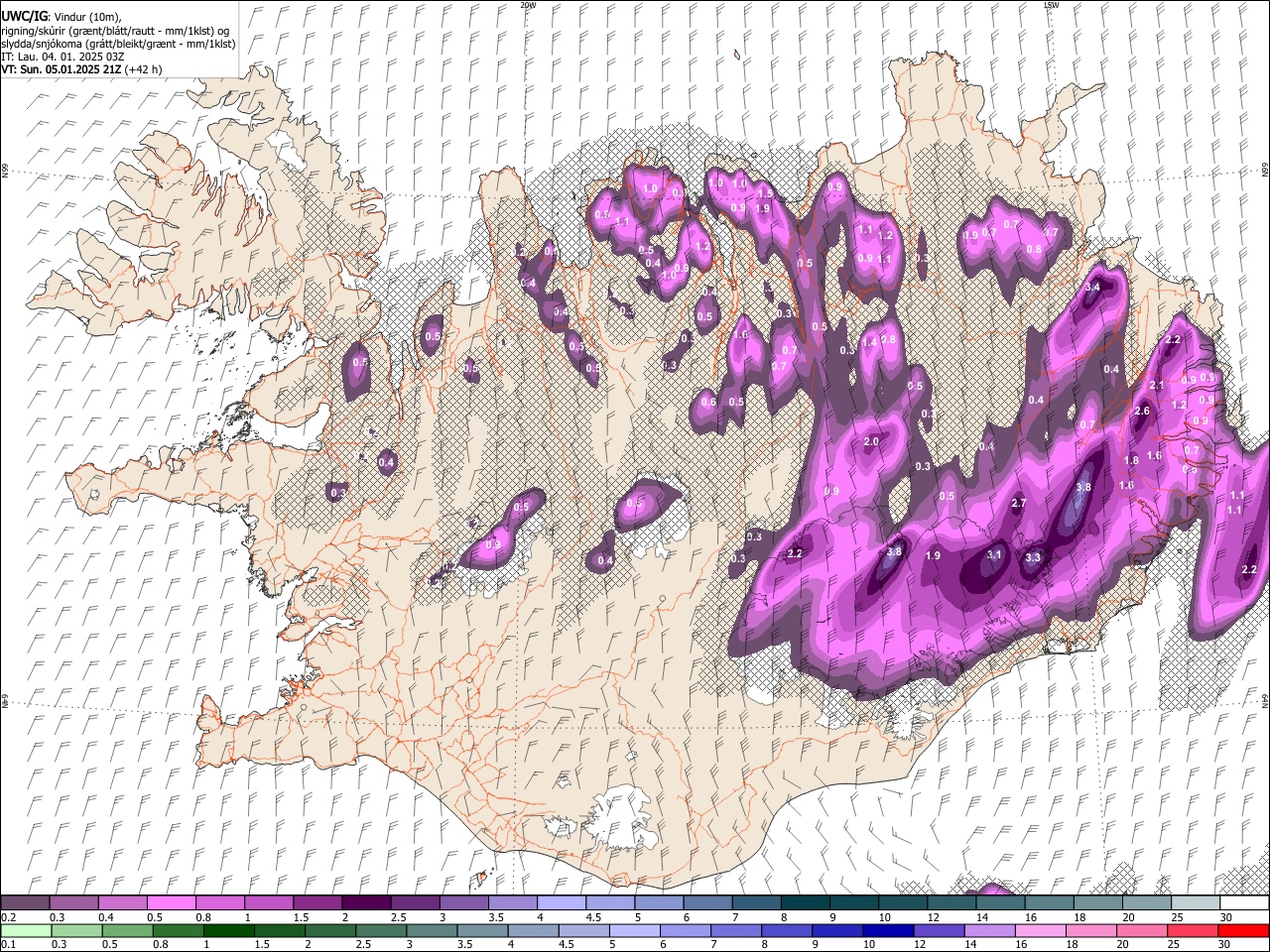Click the '20W' longitude label at top

(x=528, y=5)
